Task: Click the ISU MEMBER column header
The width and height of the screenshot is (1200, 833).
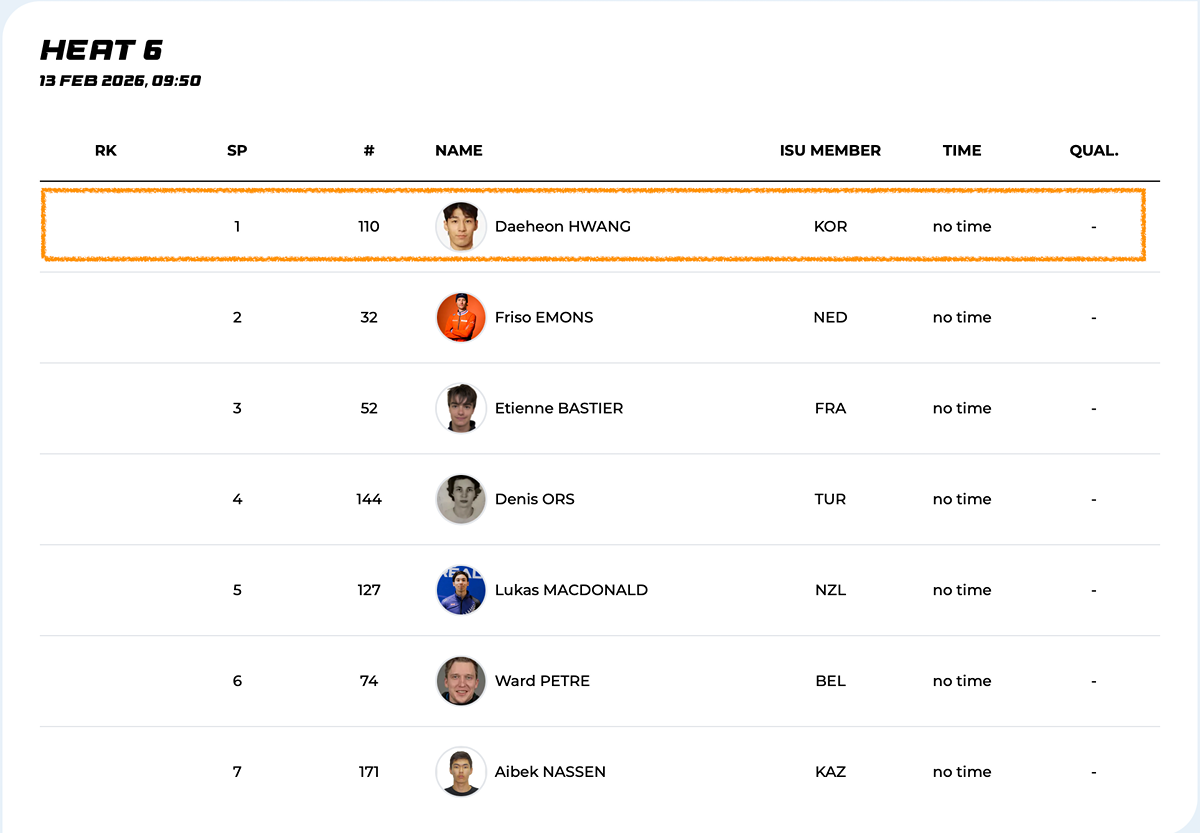Action: click(x=830, y=151)
